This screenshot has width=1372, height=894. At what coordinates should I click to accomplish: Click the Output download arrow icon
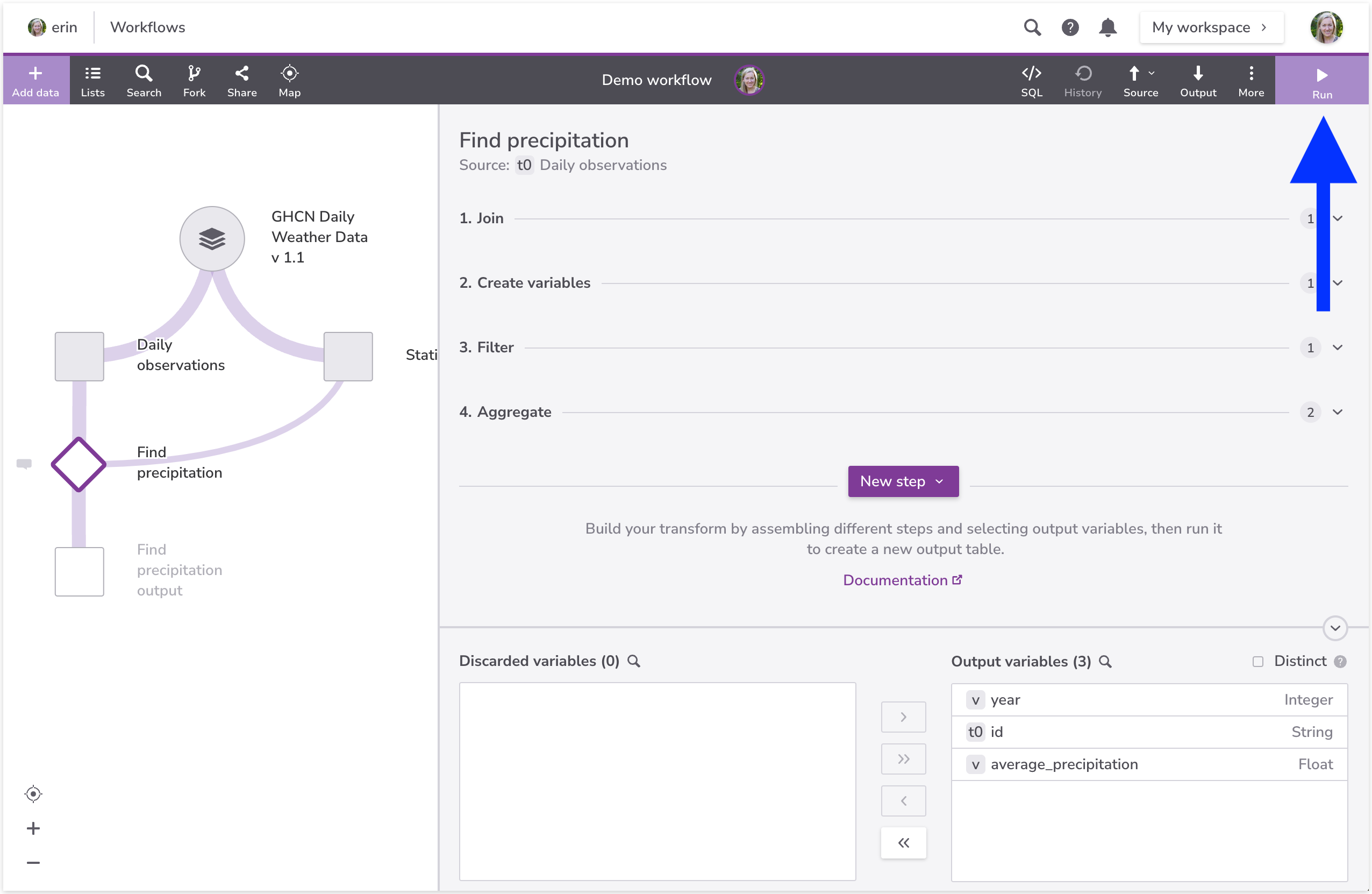click(x=1198, y=74)
